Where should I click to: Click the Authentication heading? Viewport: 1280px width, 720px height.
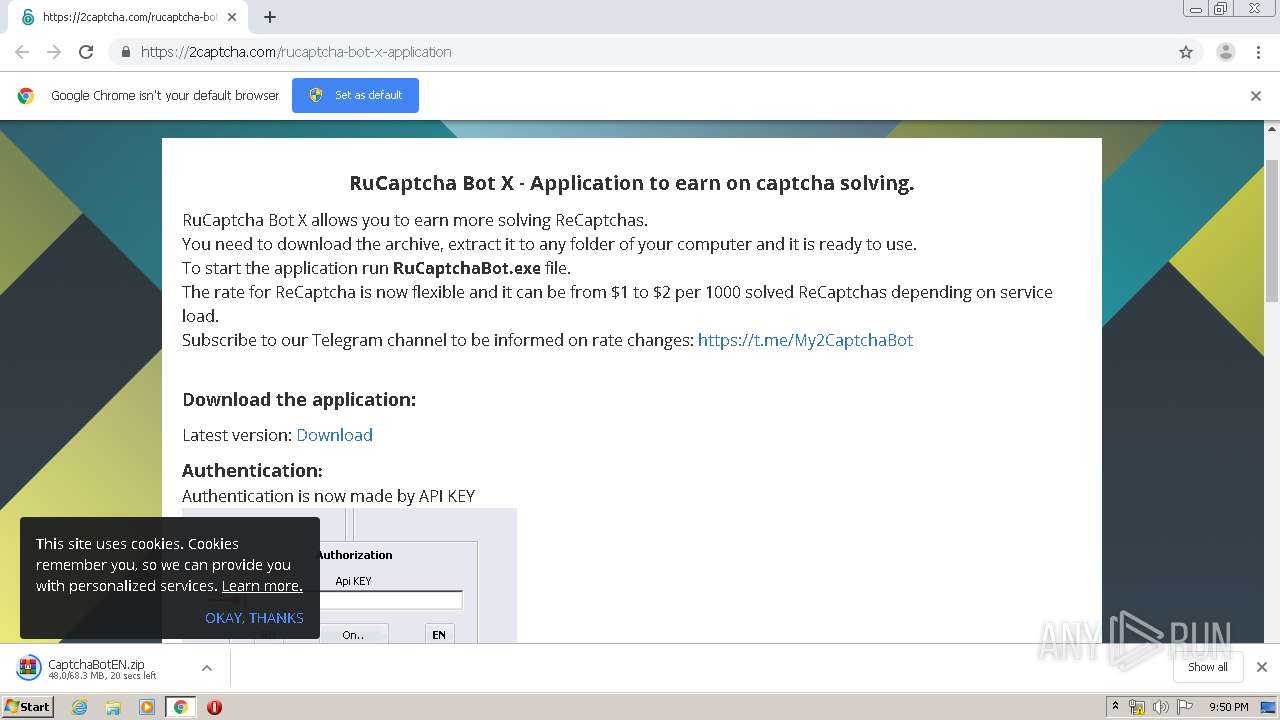(x=252, y=471)
